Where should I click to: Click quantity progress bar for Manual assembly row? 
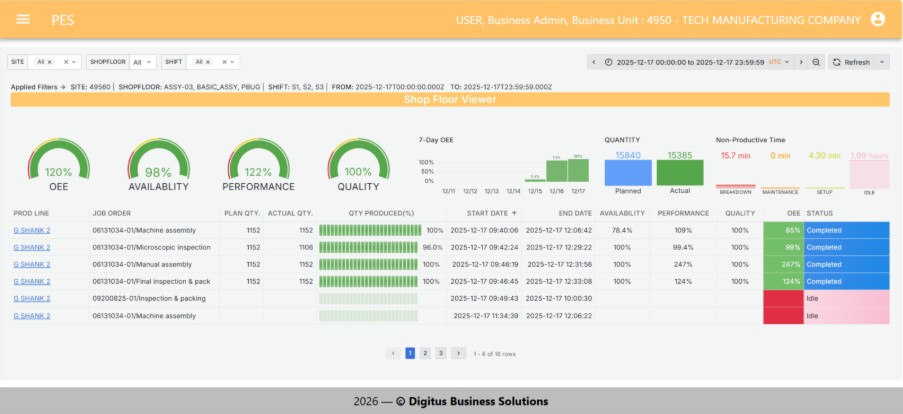370,264
